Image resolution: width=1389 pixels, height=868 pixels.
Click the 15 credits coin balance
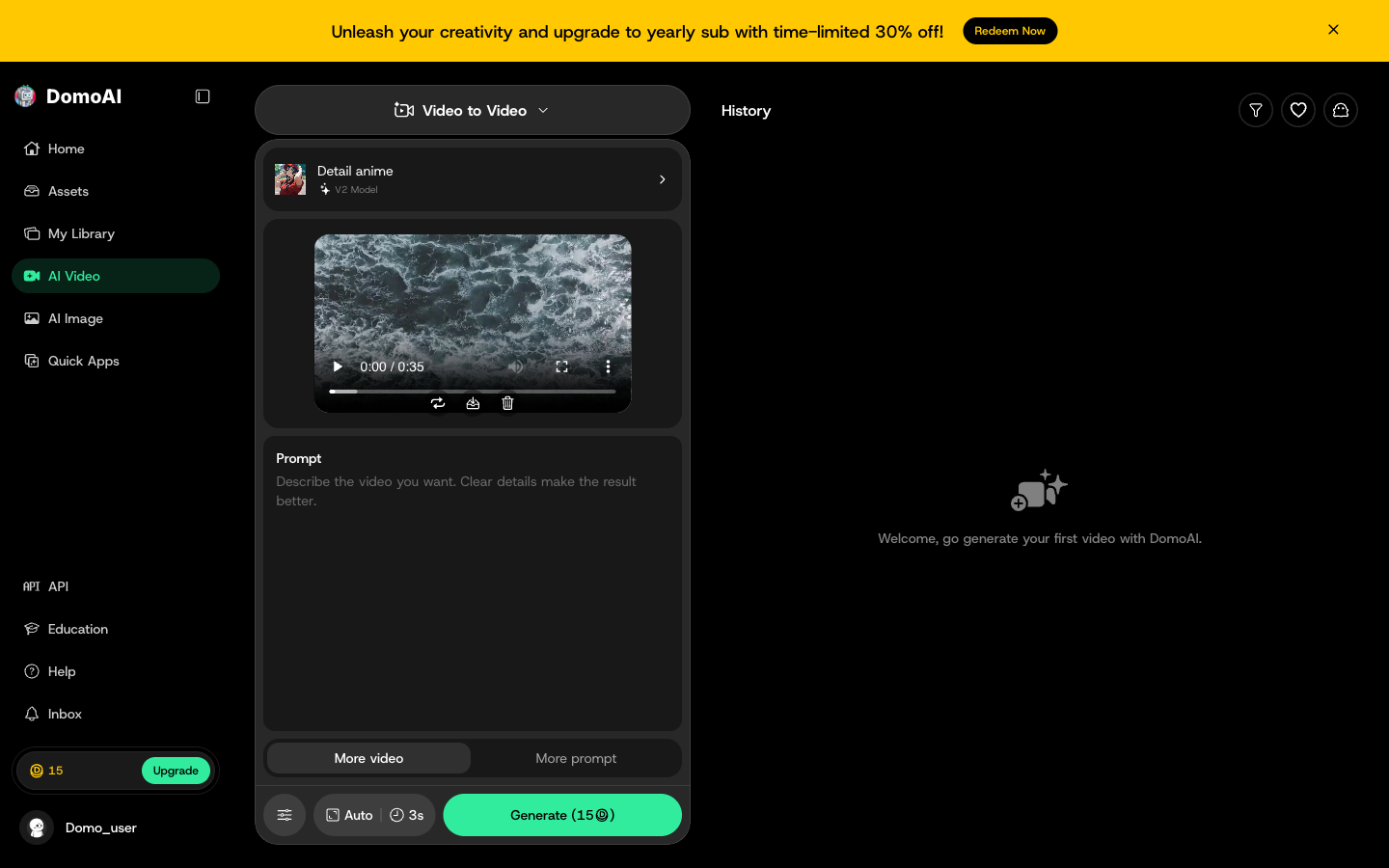pyautogui.click(x=46, y=771)
